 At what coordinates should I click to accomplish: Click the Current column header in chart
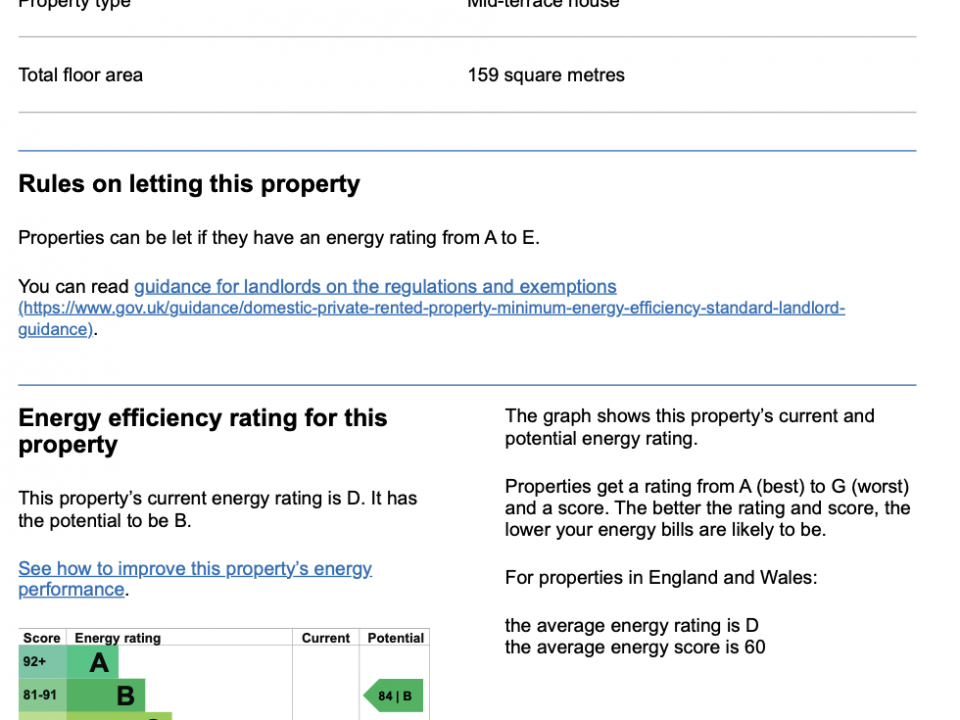pos(326,638)
